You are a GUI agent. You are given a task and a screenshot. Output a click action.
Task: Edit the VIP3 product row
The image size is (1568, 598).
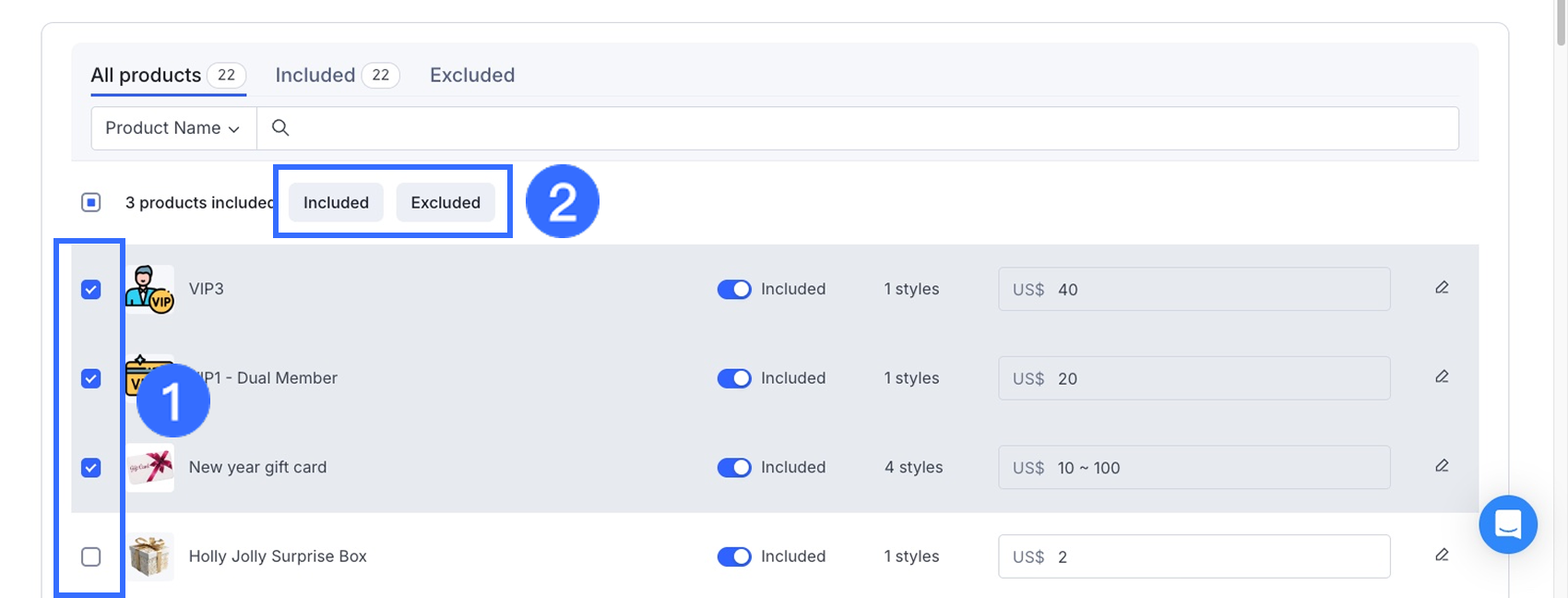pos(1442,288)
